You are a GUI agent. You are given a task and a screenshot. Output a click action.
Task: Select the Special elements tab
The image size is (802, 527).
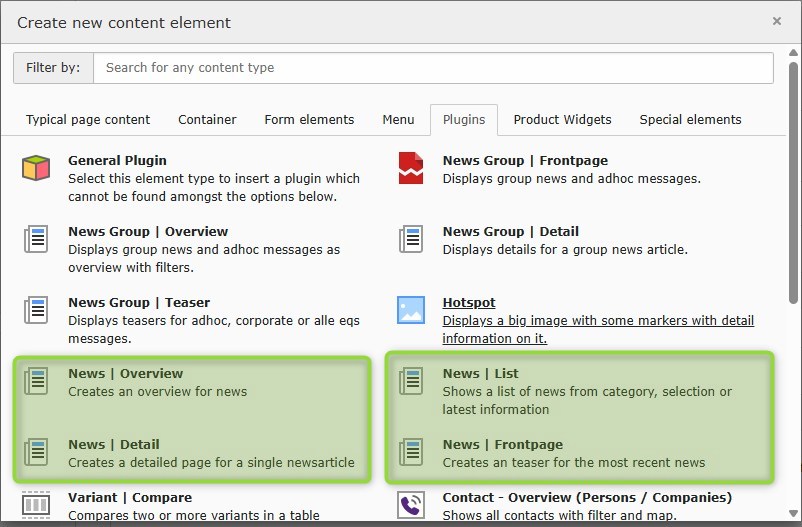(x=690, y=120)
